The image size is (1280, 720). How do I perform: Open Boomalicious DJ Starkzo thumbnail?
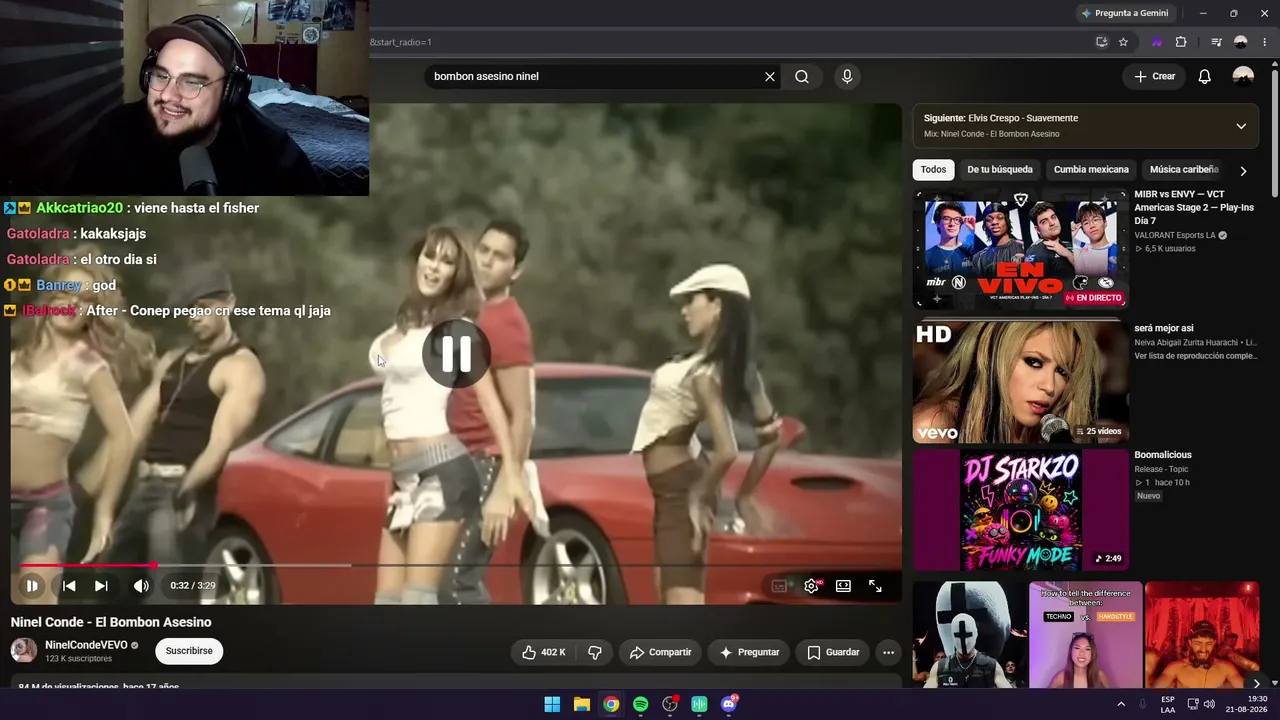pyautogui.click(x=1021, y=510)
